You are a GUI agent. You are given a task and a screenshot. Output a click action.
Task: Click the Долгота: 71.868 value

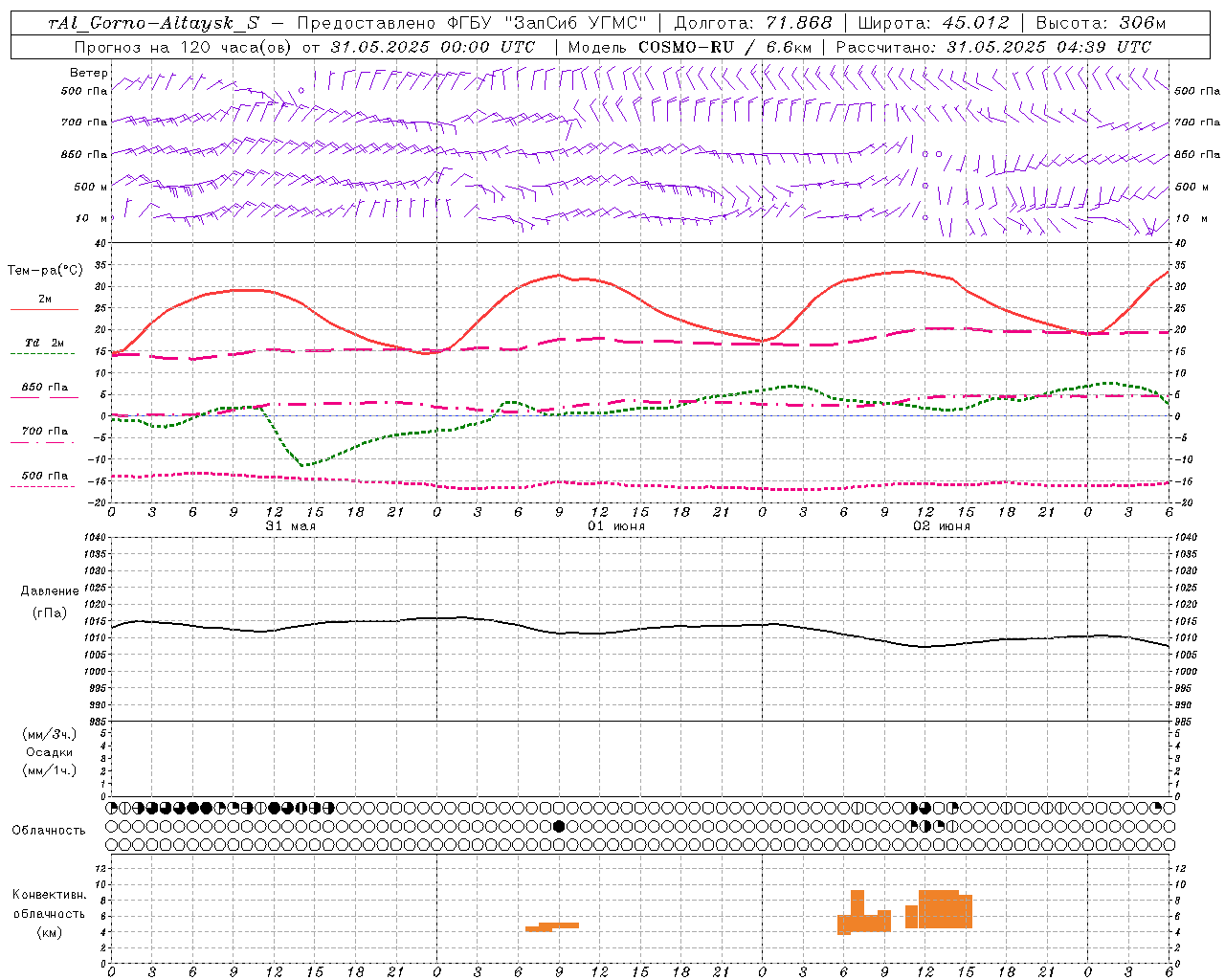753,23
